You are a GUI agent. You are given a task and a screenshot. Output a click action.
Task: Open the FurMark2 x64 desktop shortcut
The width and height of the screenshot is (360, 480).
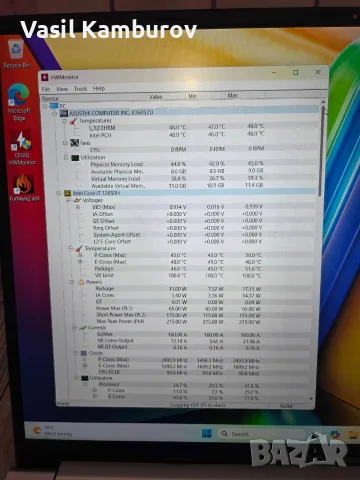24,188
